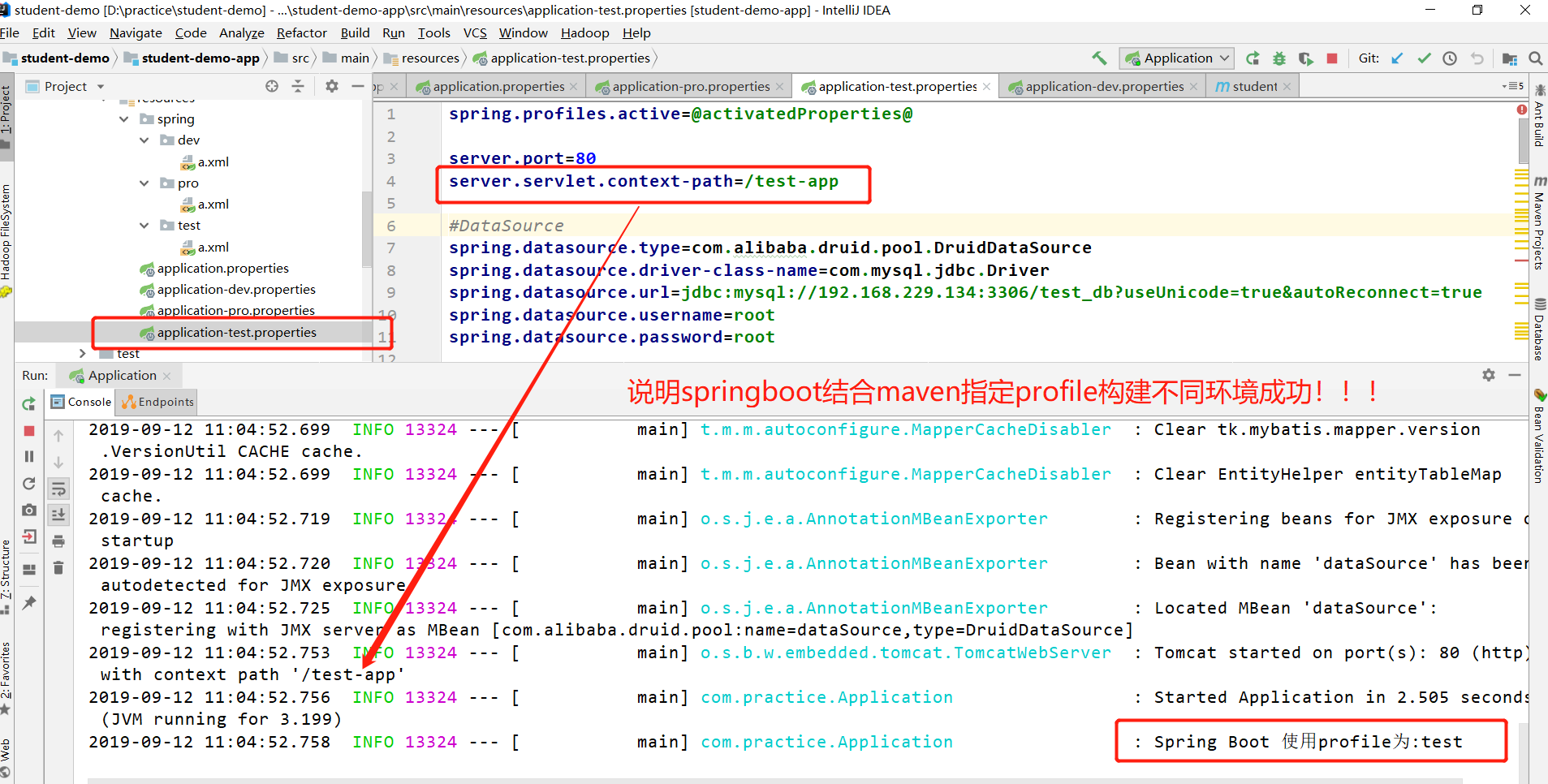Click line 4 in editor gutter

point(390,182)
